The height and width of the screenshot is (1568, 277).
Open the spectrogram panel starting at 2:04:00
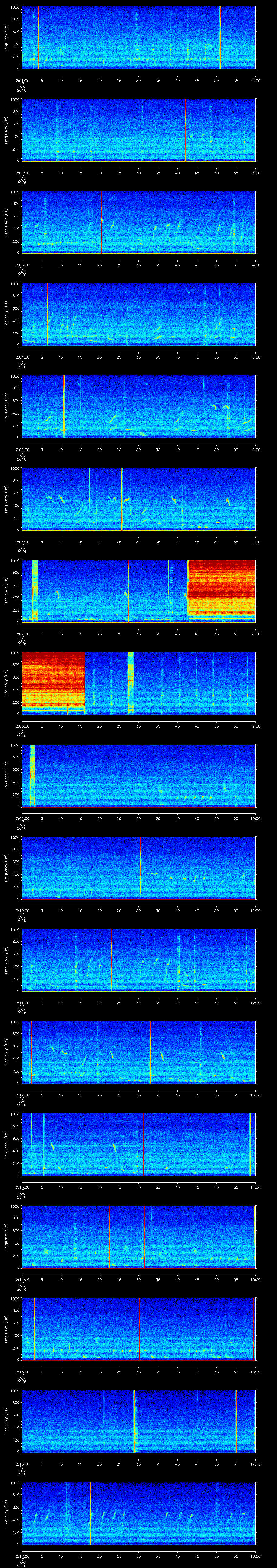tap(138, 315)
